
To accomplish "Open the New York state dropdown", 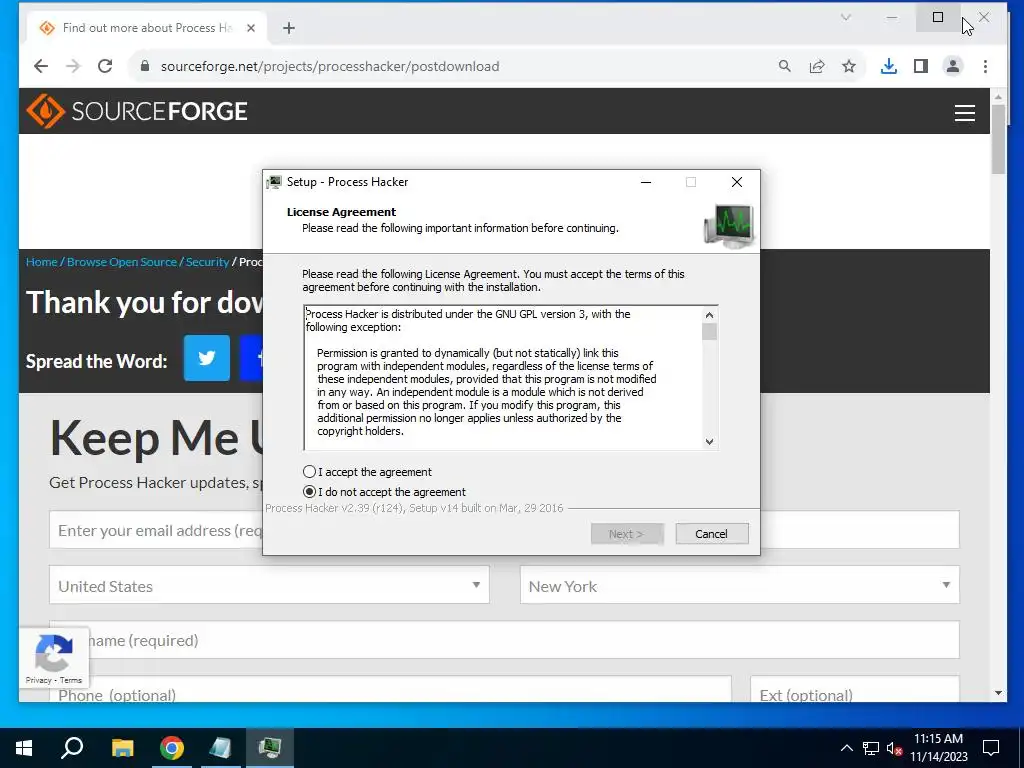I will [x=739, y=585].
